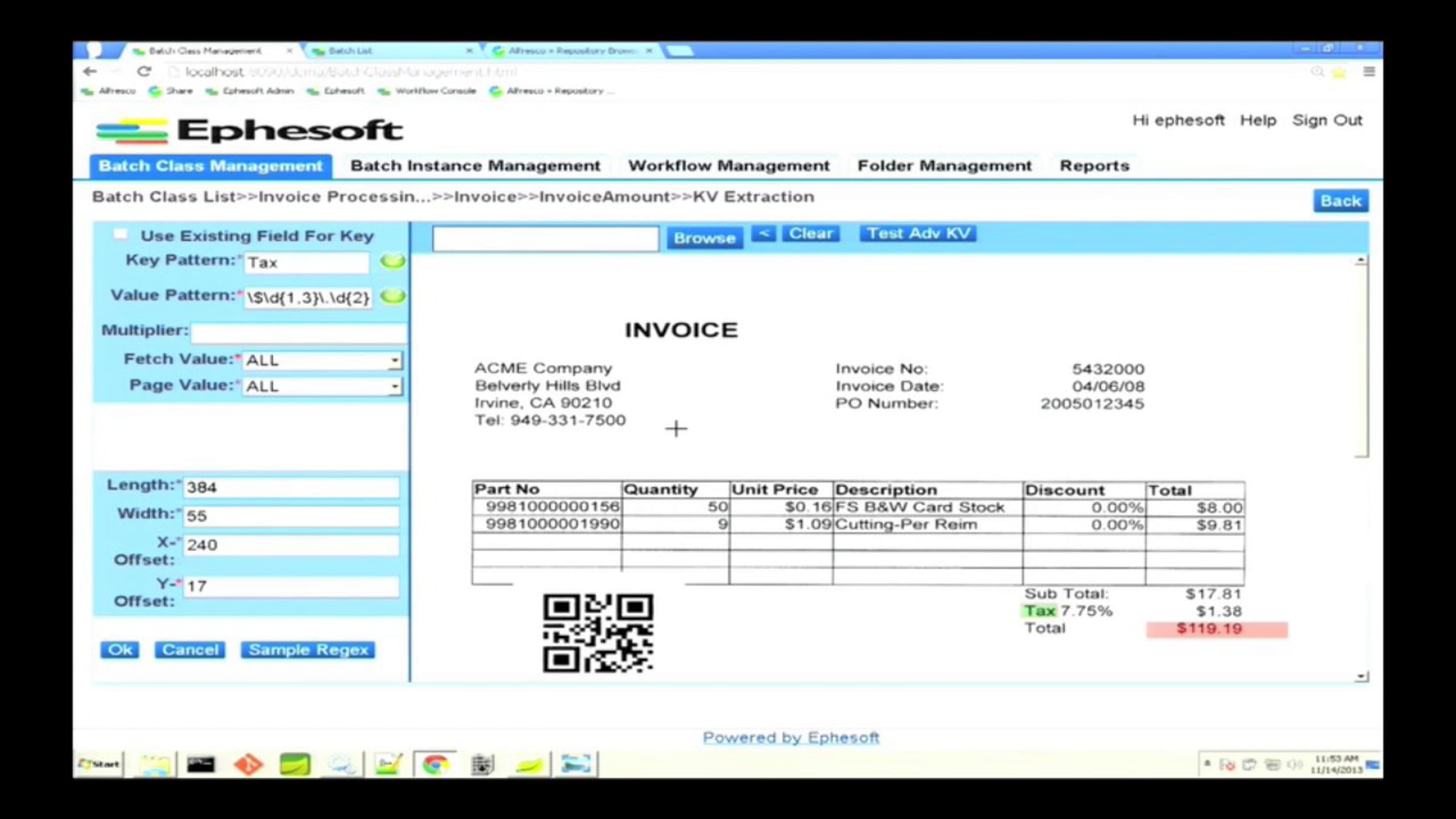The height and width of the screenshot is (819, 1456).
Task: Click the file path box beside Browse
Action: [x=545, y=238]
